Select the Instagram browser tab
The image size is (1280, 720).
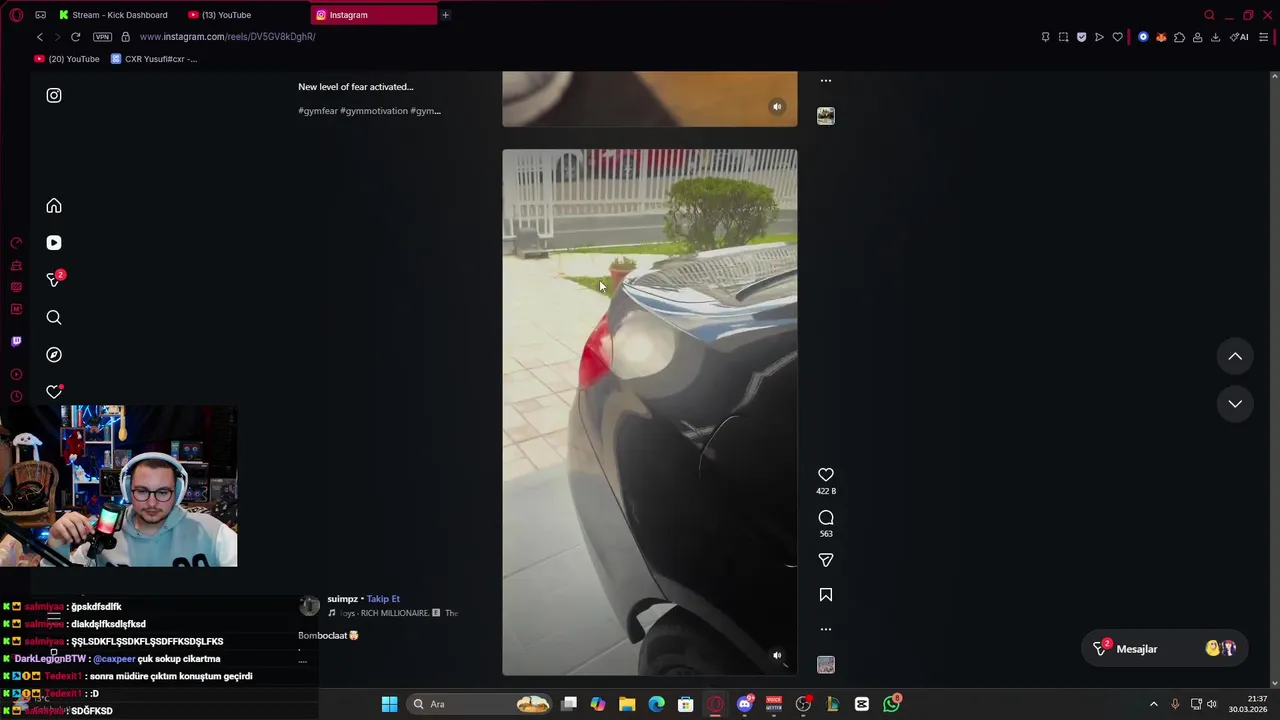[374, 15]
